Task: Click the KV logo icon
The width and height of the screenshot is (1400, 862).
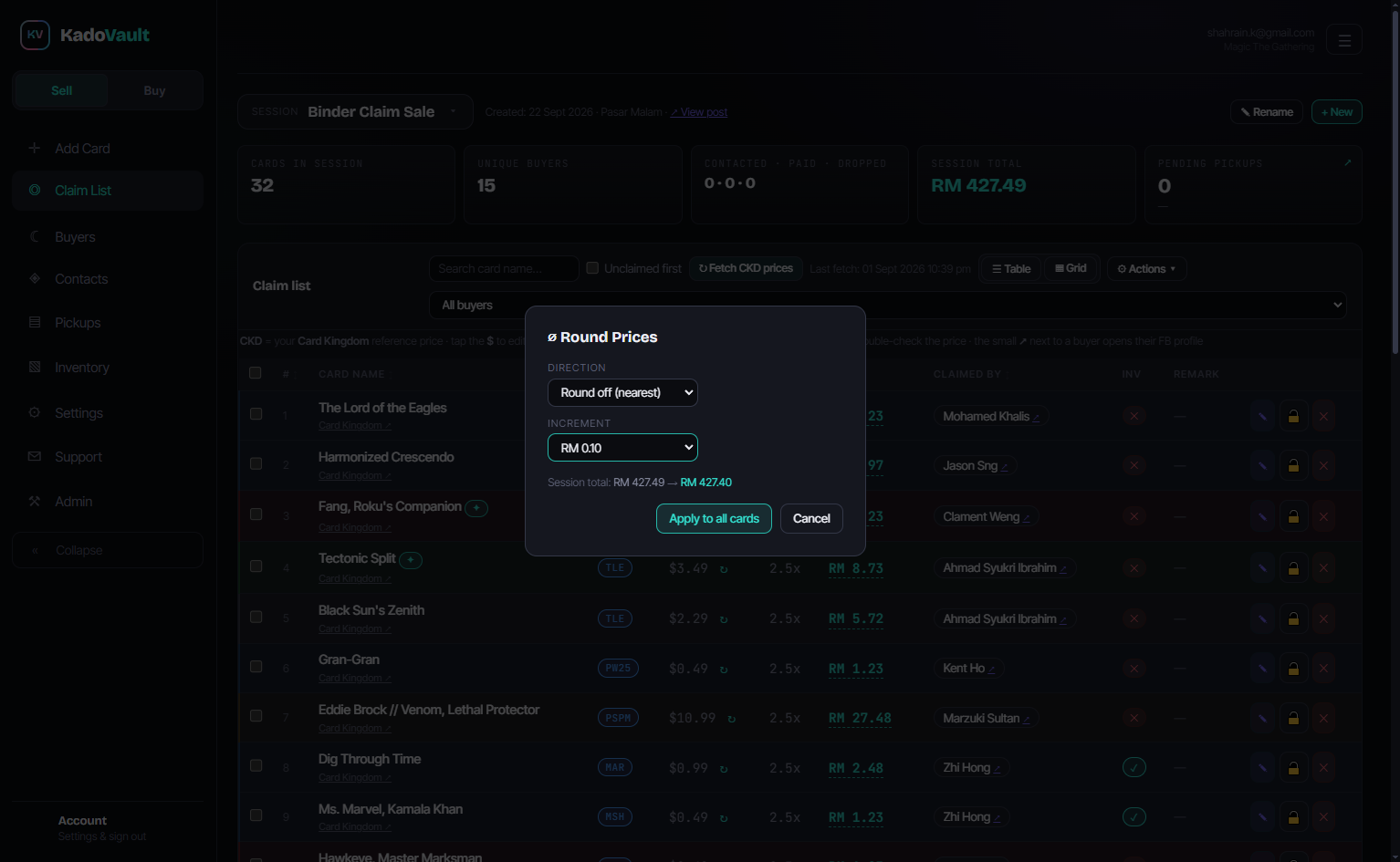Action: (35, 35)
